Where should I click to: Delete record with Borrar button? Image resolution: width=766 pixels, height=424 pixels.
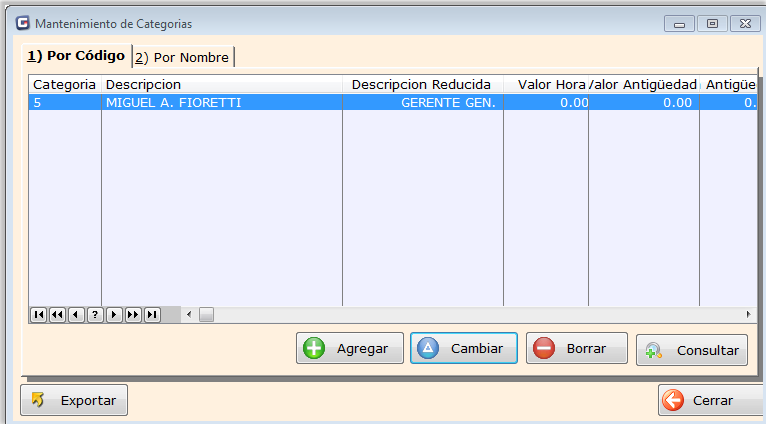(x=577, y=348)
